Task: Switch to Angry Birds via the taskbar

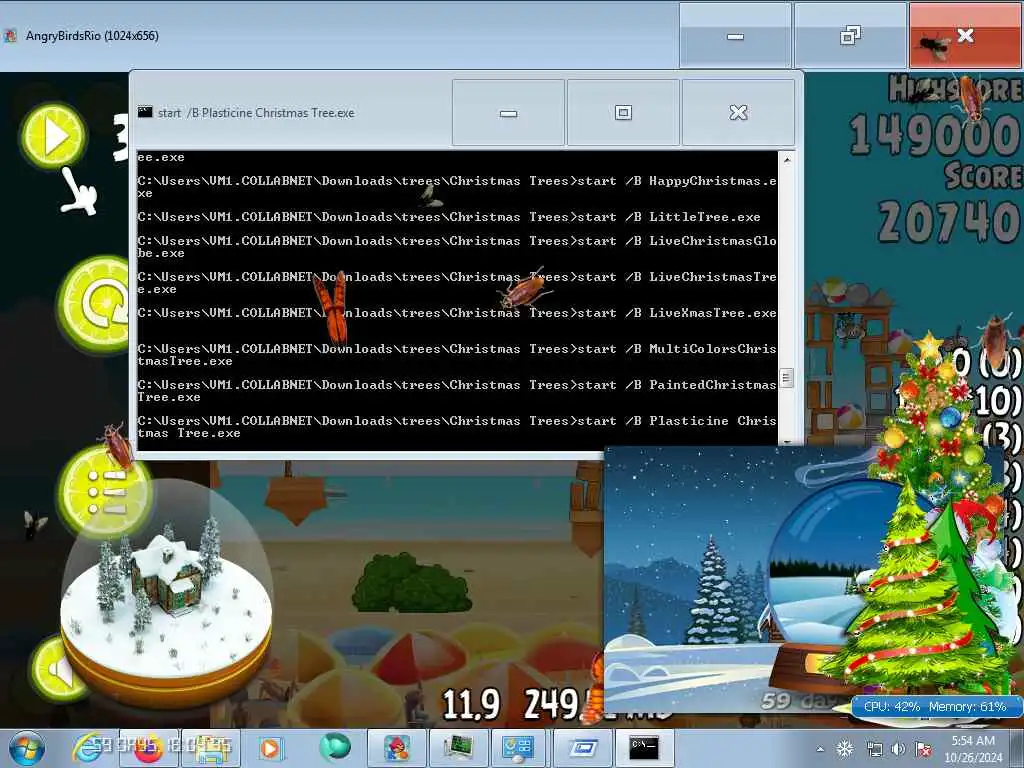Action: [396, 748]
